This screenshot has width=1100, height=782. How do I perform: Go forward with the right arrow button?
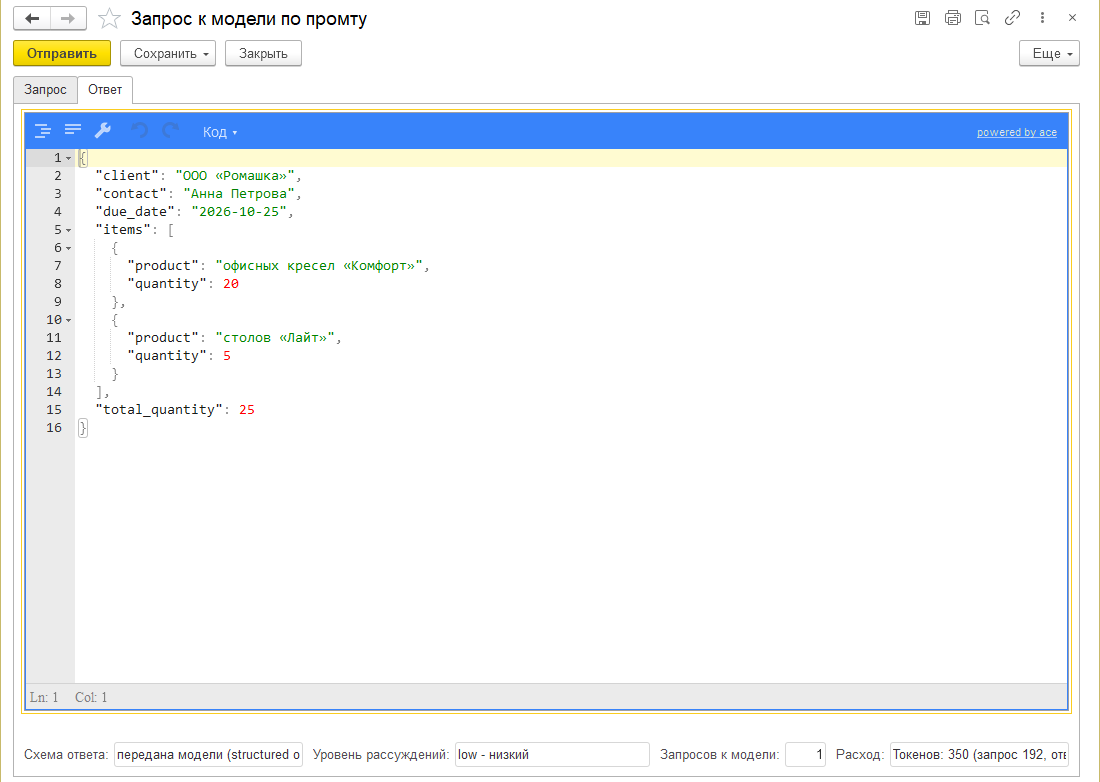pyautogui.click(x=68, y=18)
